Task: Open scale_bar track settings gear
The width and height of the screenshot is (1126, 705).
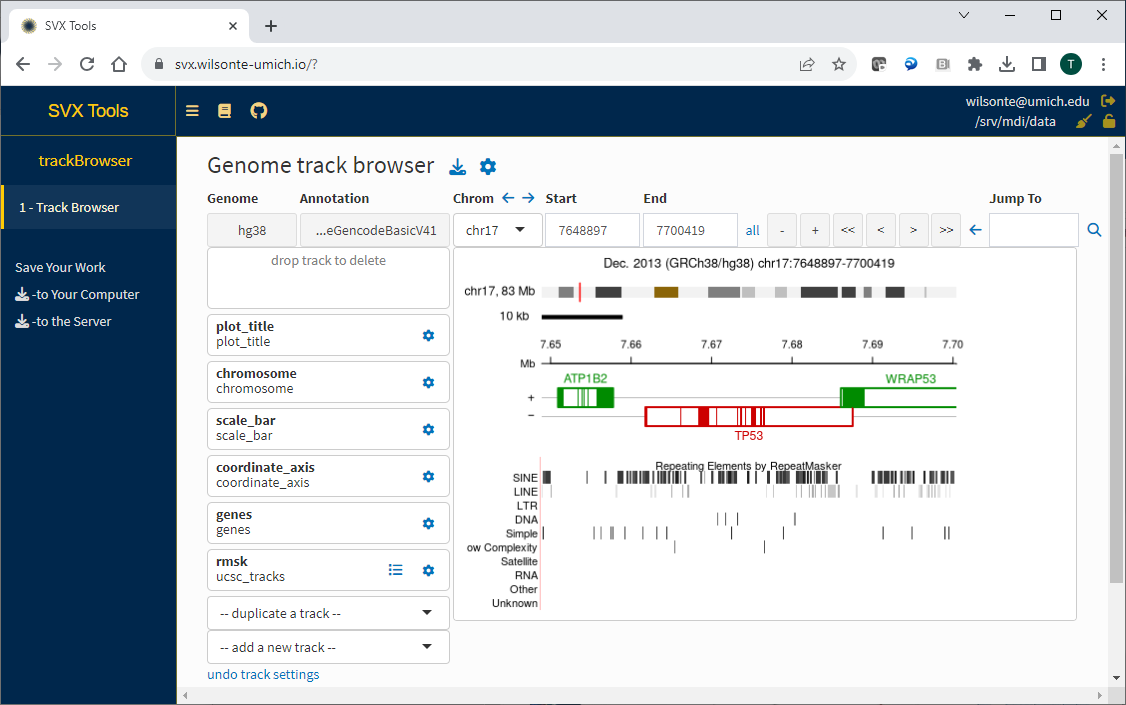Action: tap(429, 429)
